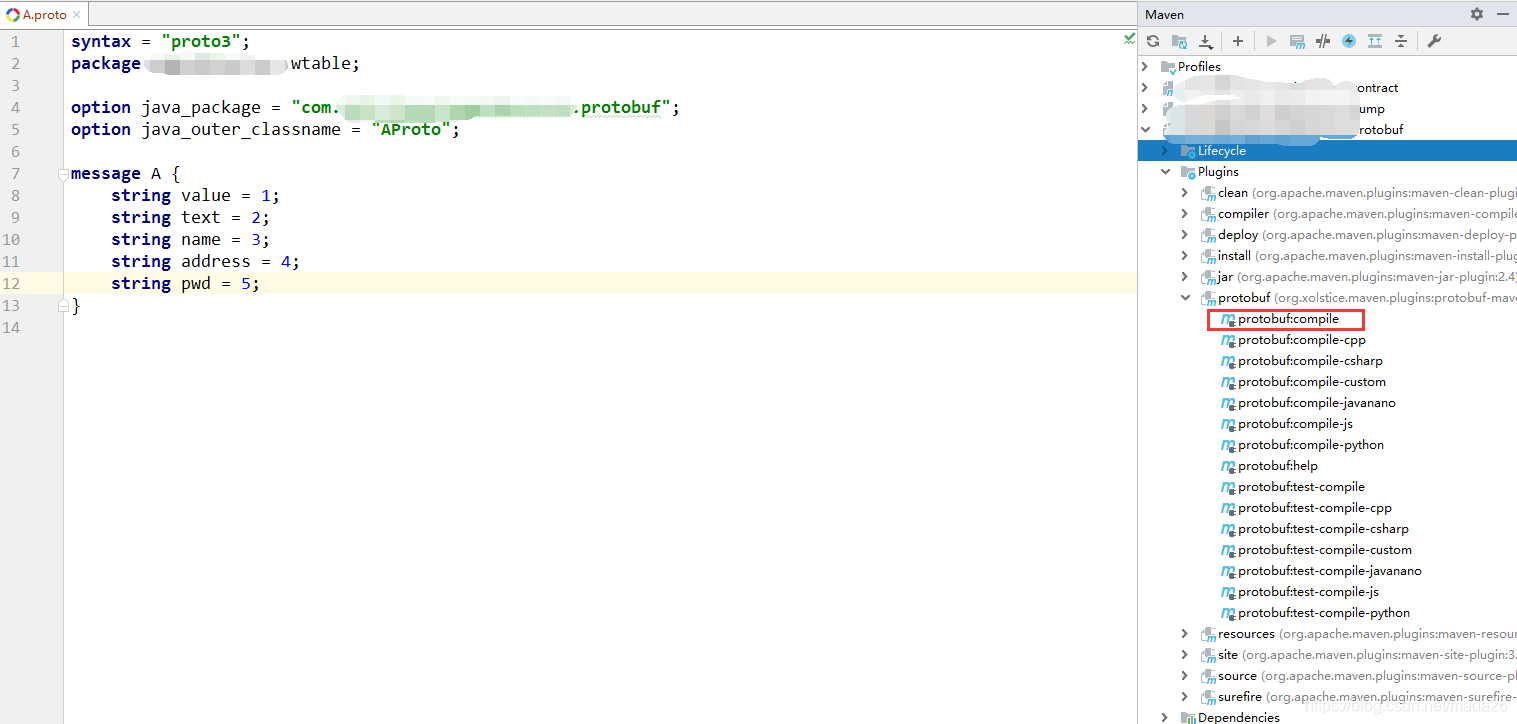This screenshot has height=724, width=1517.
Task: Click the java_package keyword on line 4
Action: 201,107
